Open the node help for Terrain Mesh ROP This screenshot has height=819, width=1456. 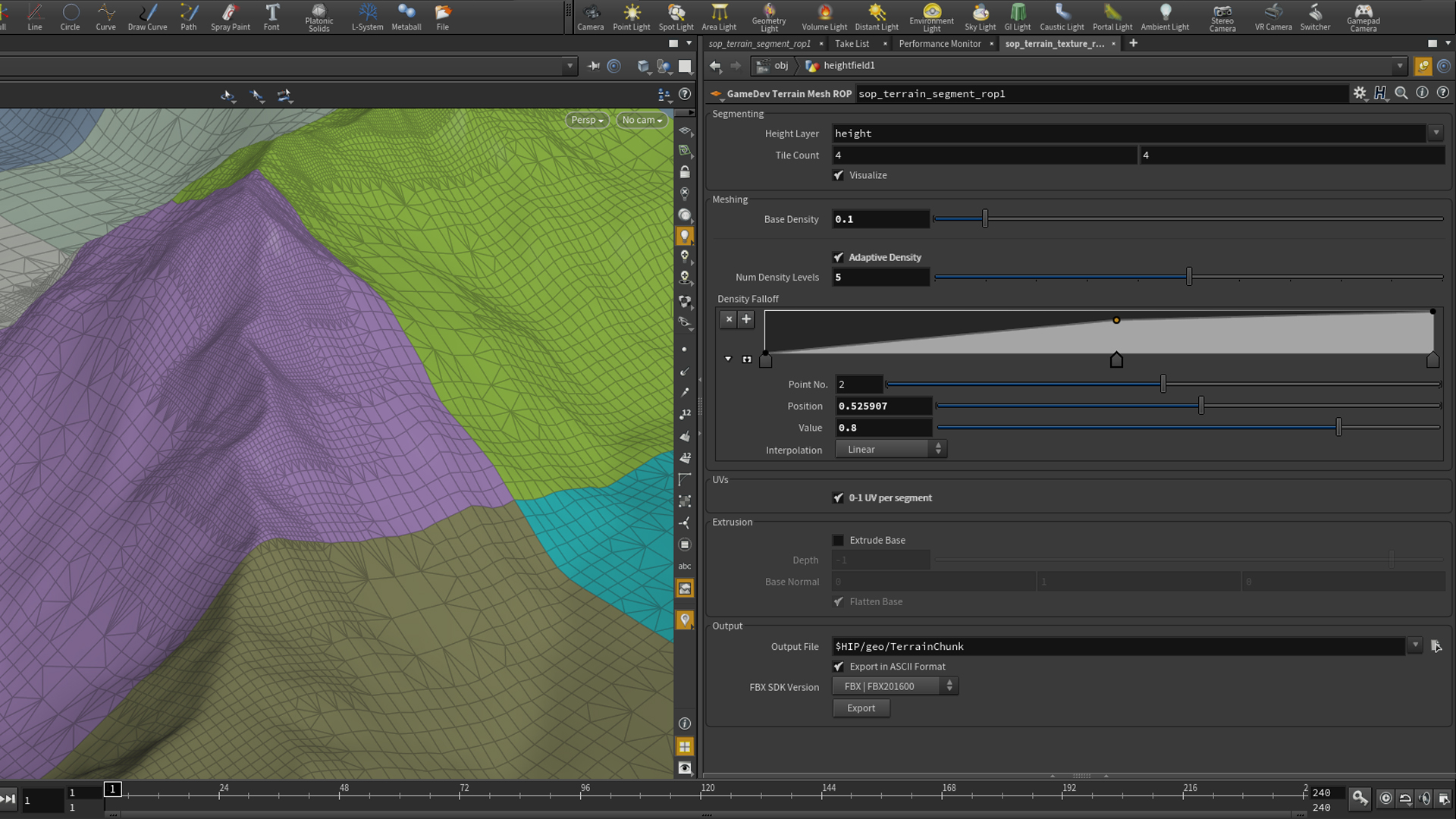pos(1442,93)
